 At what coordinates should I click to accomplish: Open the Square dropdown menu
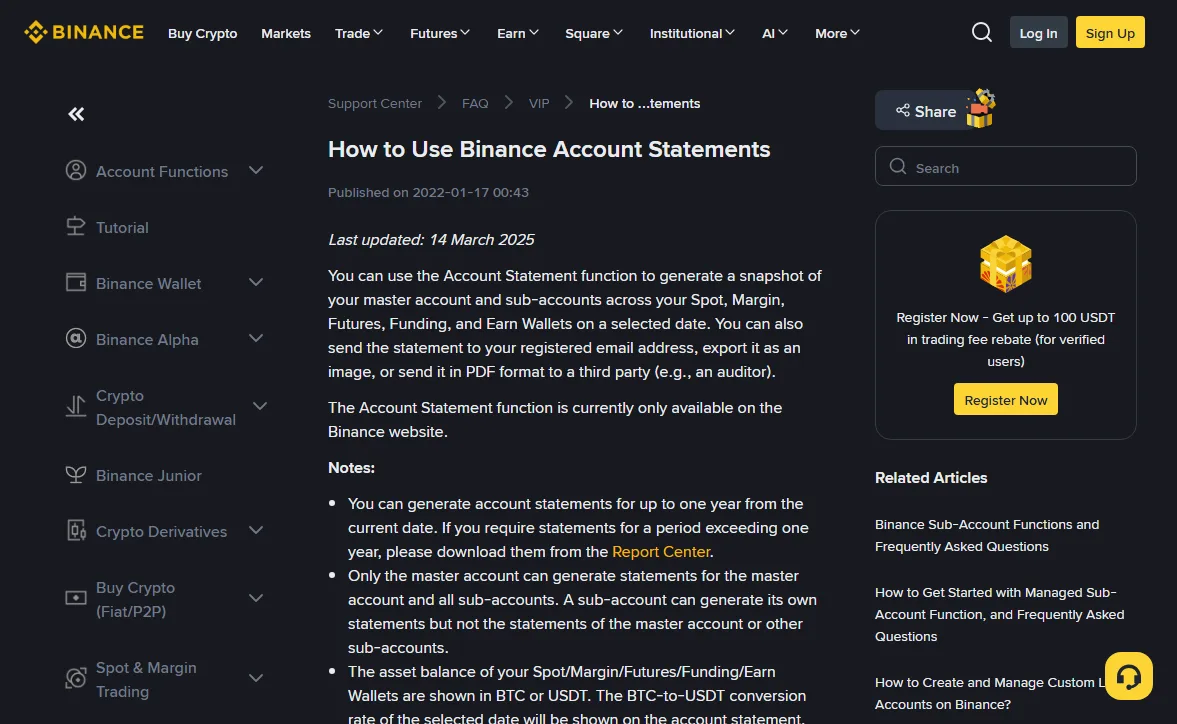coord(594,33)
